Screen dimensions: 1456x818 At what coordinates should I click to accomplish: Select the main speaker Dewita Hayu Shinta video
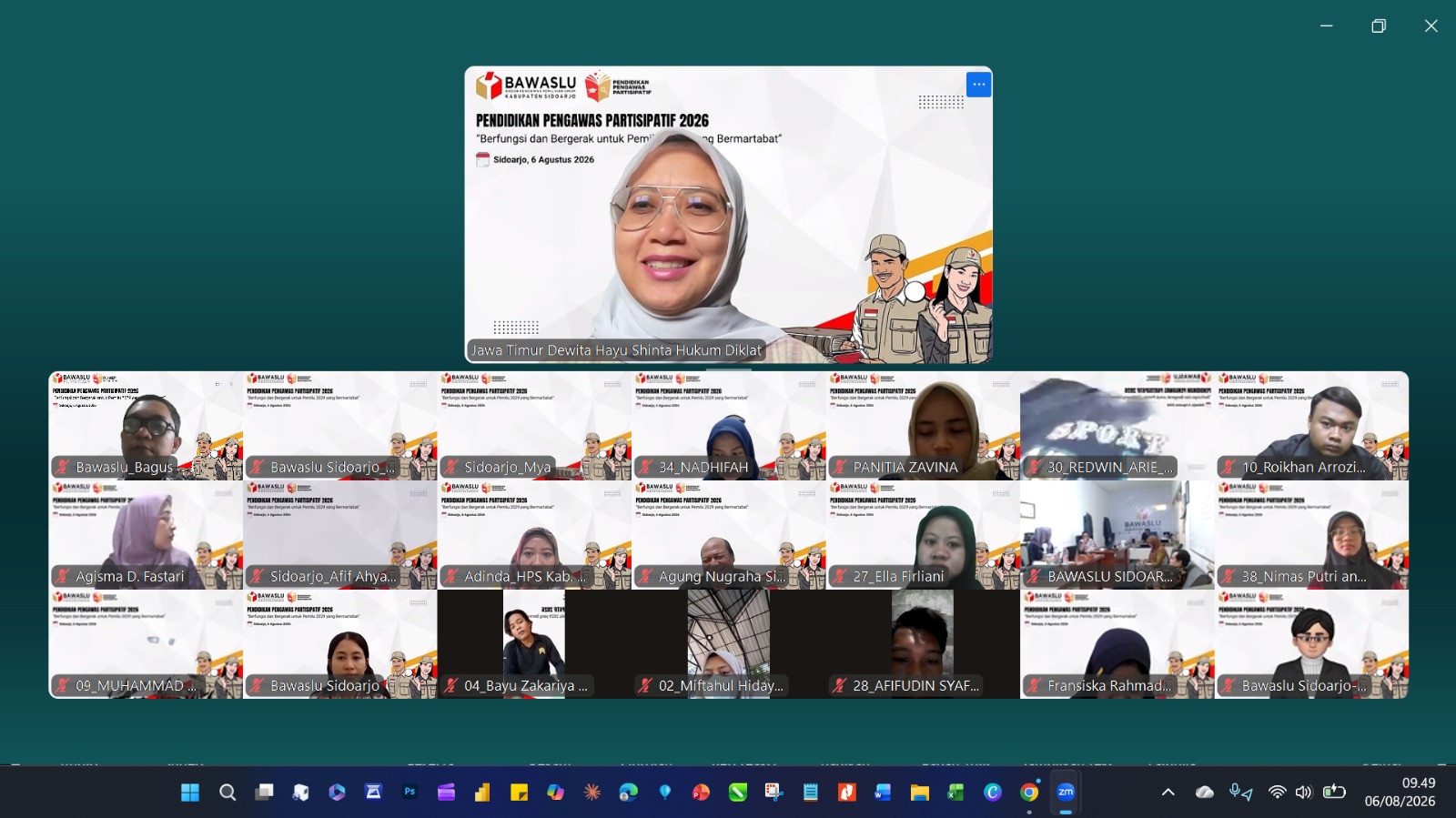click(x=728, y=215)
